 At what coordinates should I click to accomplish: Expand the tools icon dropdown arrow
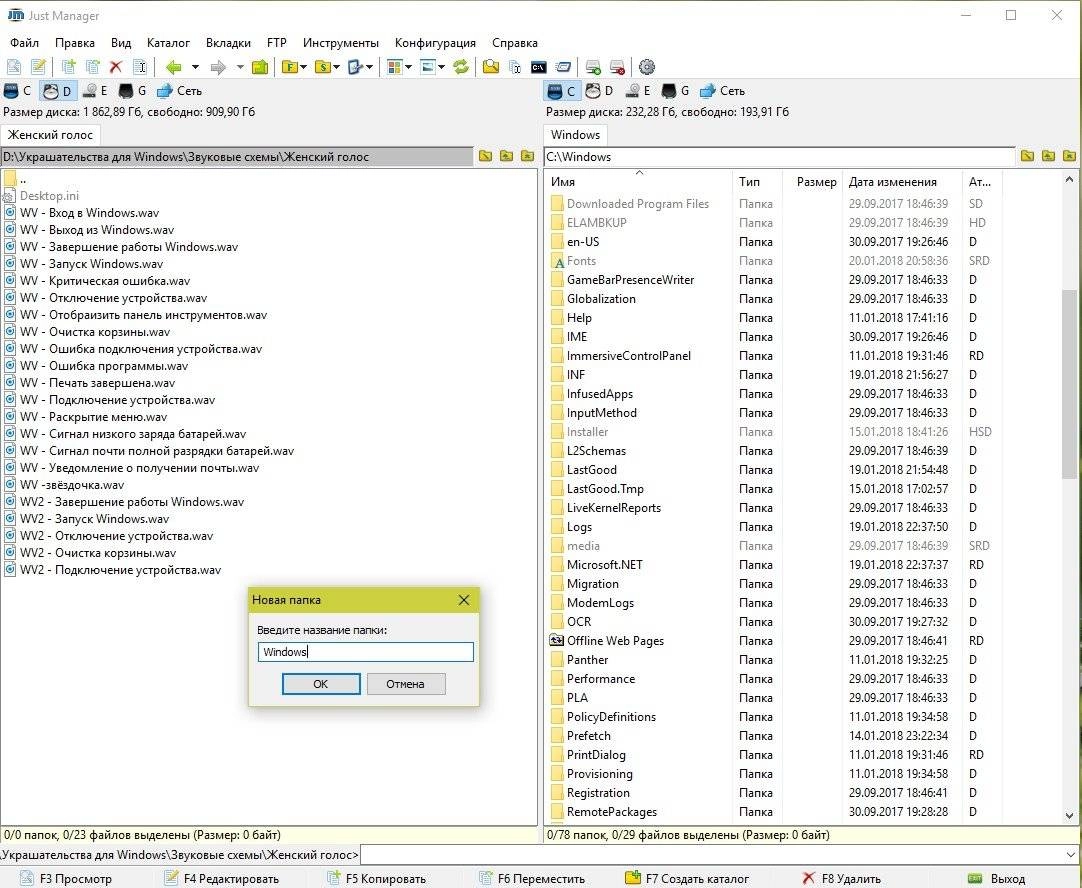[x=370, y=67]
